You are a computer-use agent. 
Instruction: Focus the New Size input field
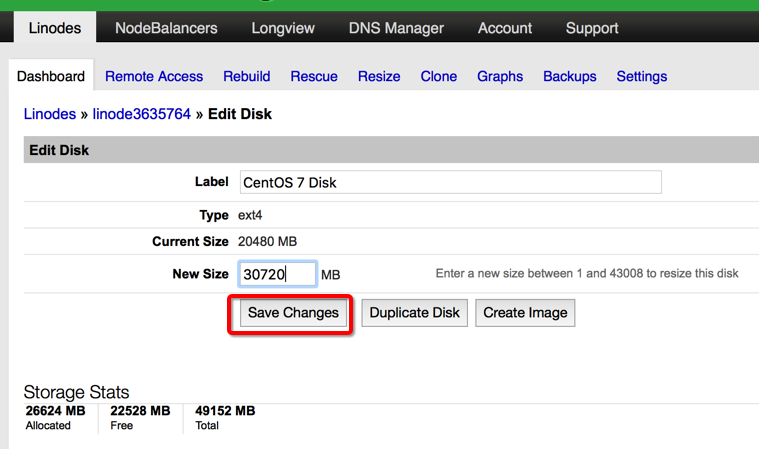click(277, 274)
